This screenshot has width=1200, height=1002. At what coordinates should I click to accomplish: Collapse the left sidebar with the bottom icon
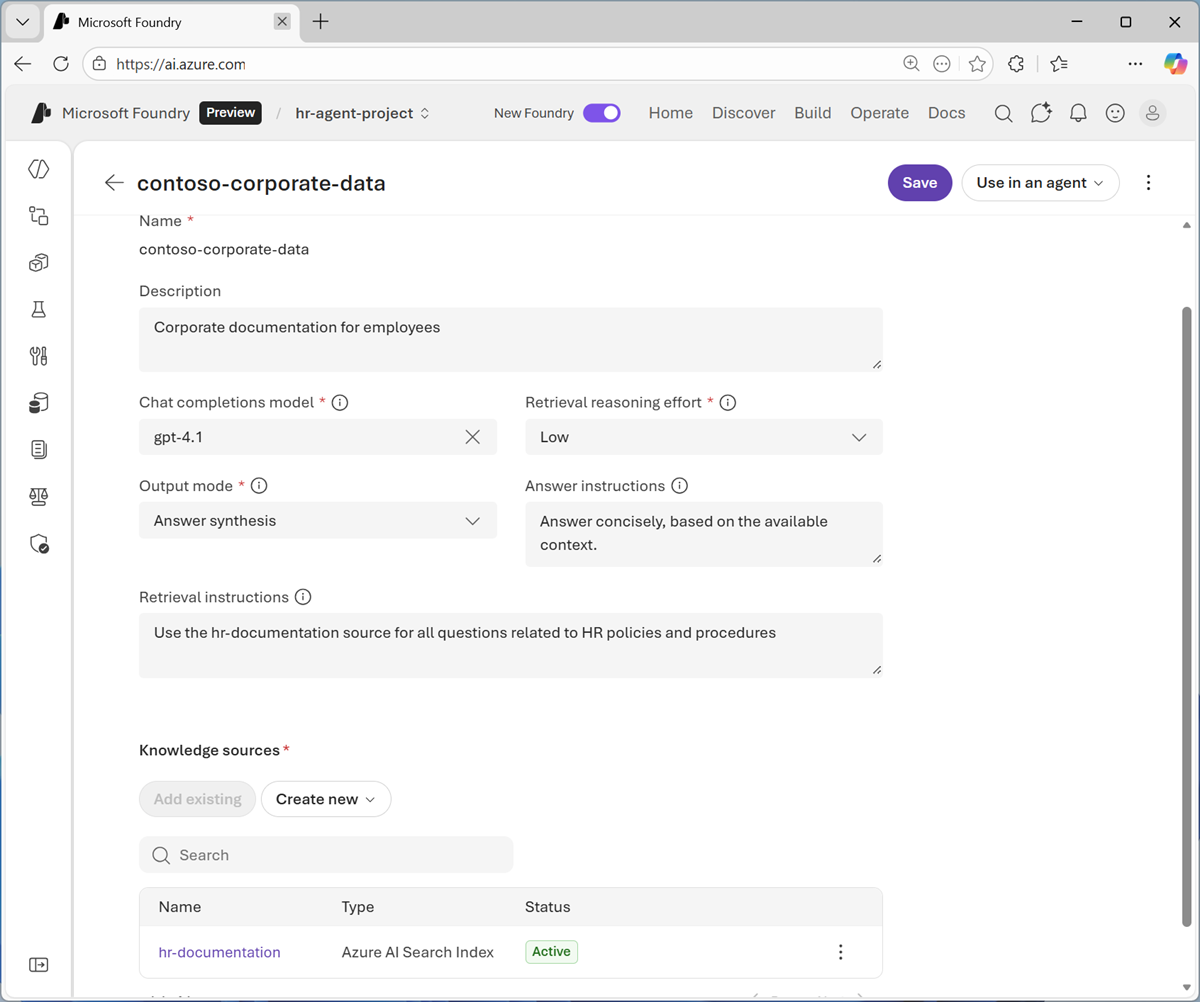pos(38,964)
